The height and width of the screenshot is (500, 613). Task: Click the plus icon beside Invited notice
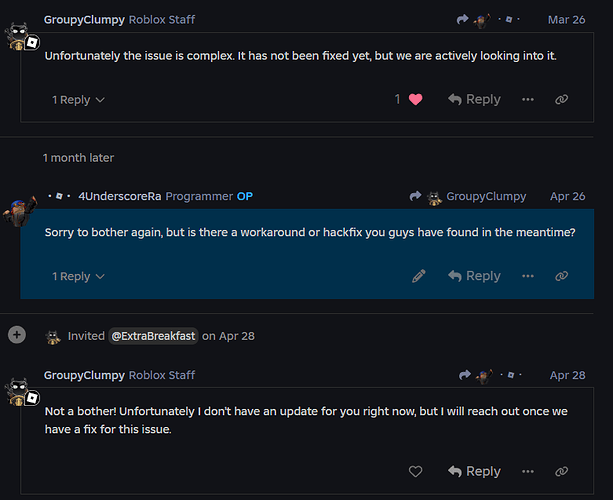pyautogui.click(x=16, y=335)
